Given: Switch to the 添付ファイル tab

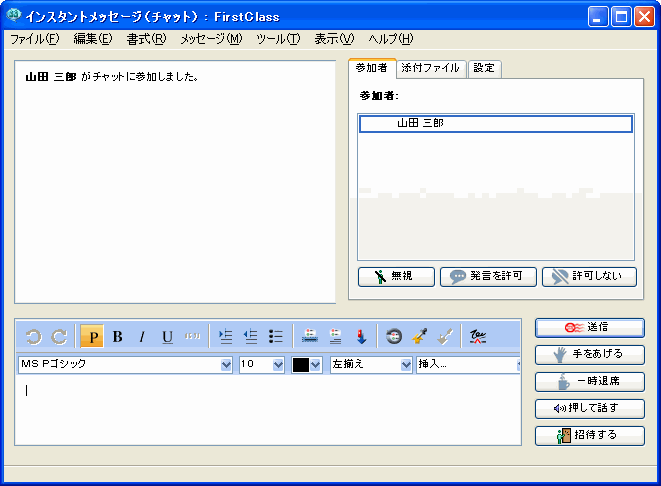Looking at the screenshot, I should tap(429, 68).
